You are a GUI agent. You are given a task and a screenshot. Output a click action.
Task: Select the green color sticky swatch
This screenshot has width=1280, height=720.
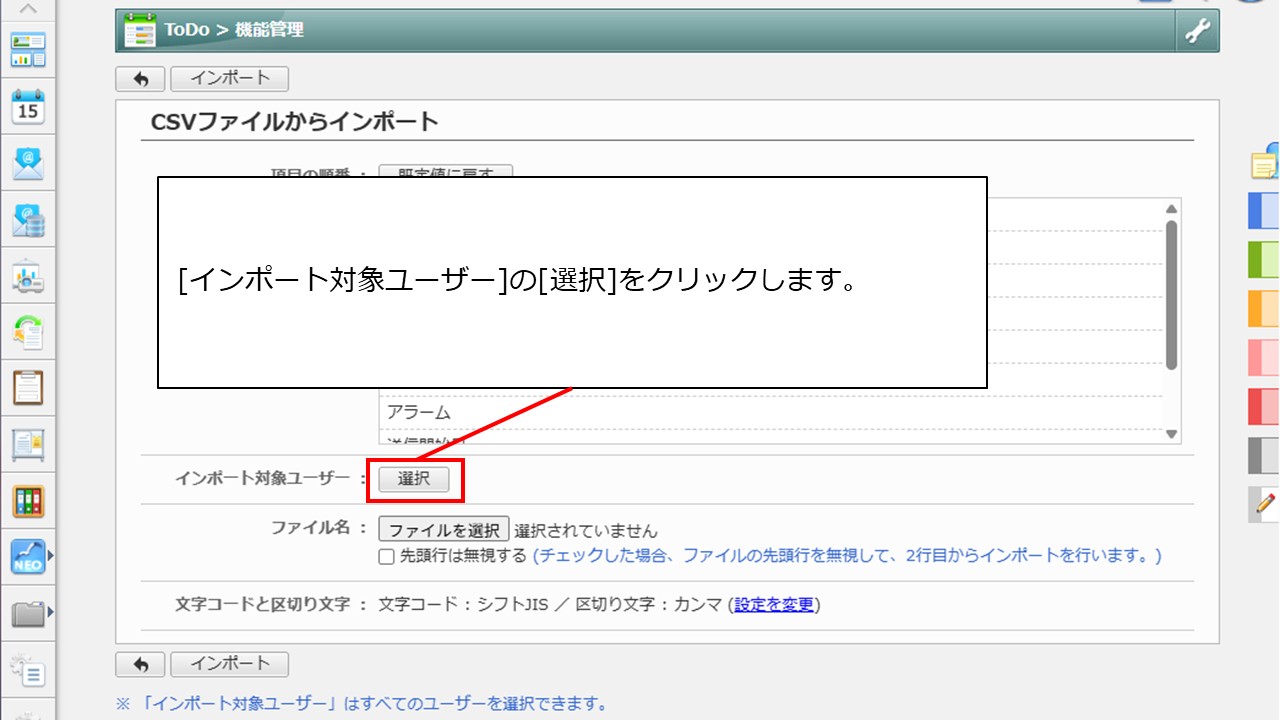(x=1264, y=260)
